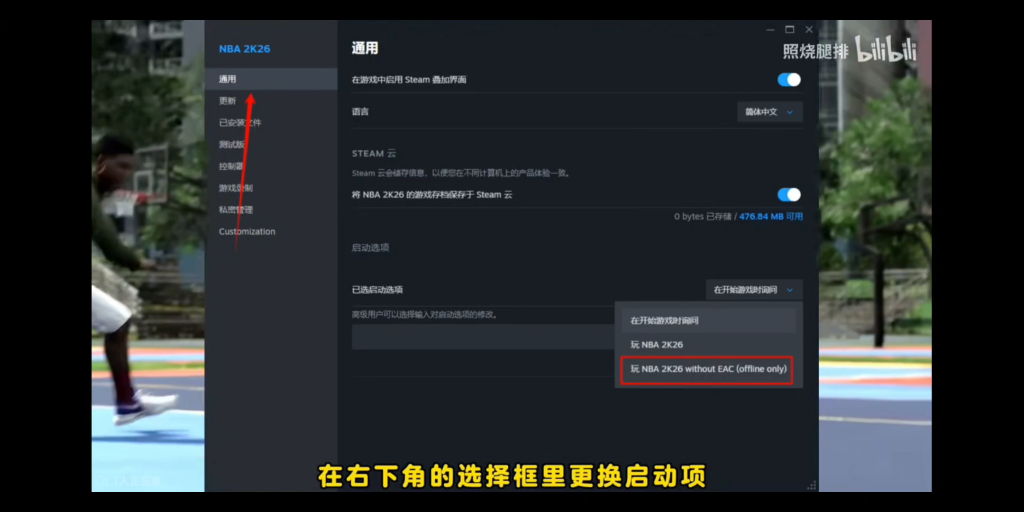Click the window resize grip icon
The width and height of the screenshot is (1024, 512).
click(812, 485)
